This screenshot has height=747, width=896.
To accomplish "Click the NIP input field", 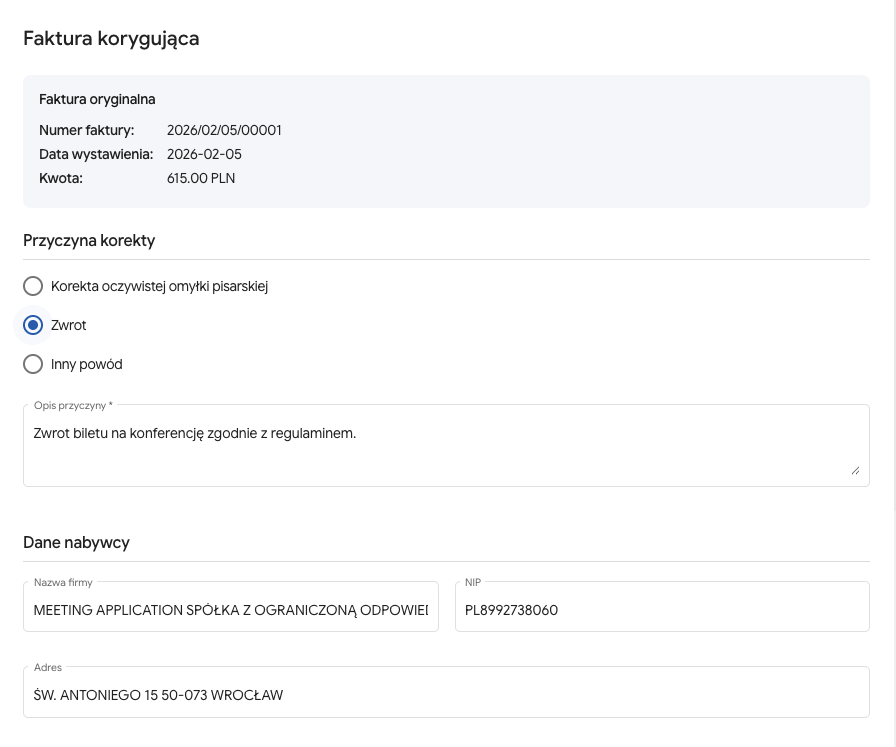I will tap(662, 609).
